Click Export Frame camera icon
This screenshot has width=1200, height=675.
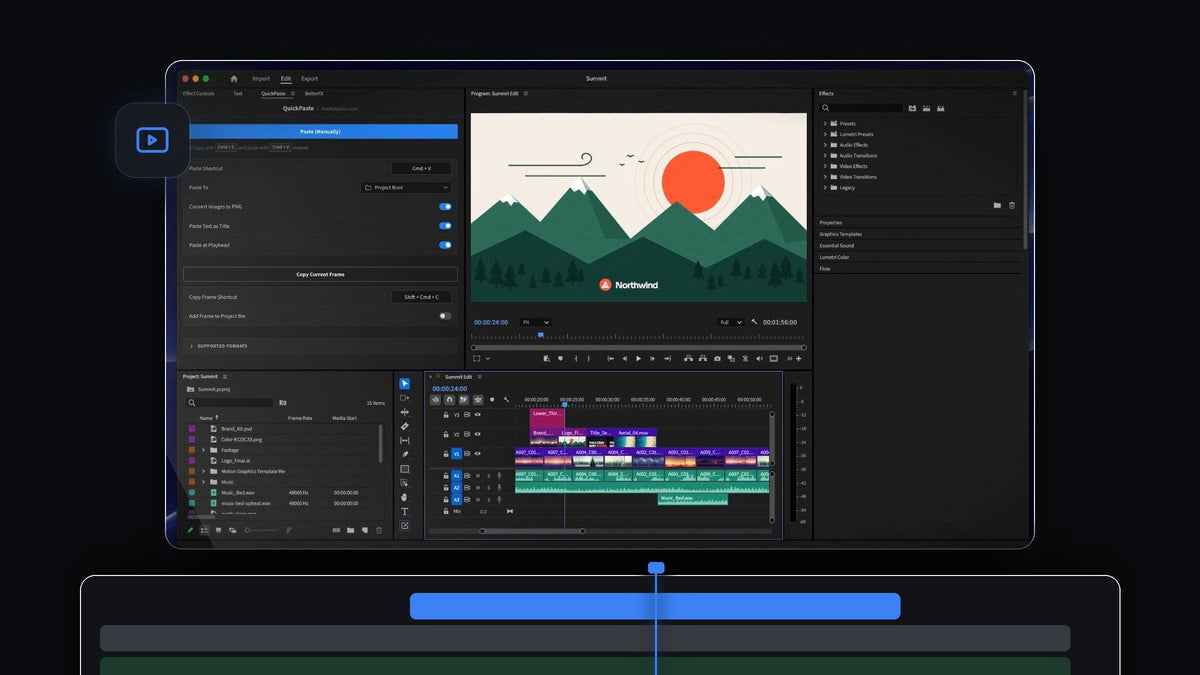(717, 359)
